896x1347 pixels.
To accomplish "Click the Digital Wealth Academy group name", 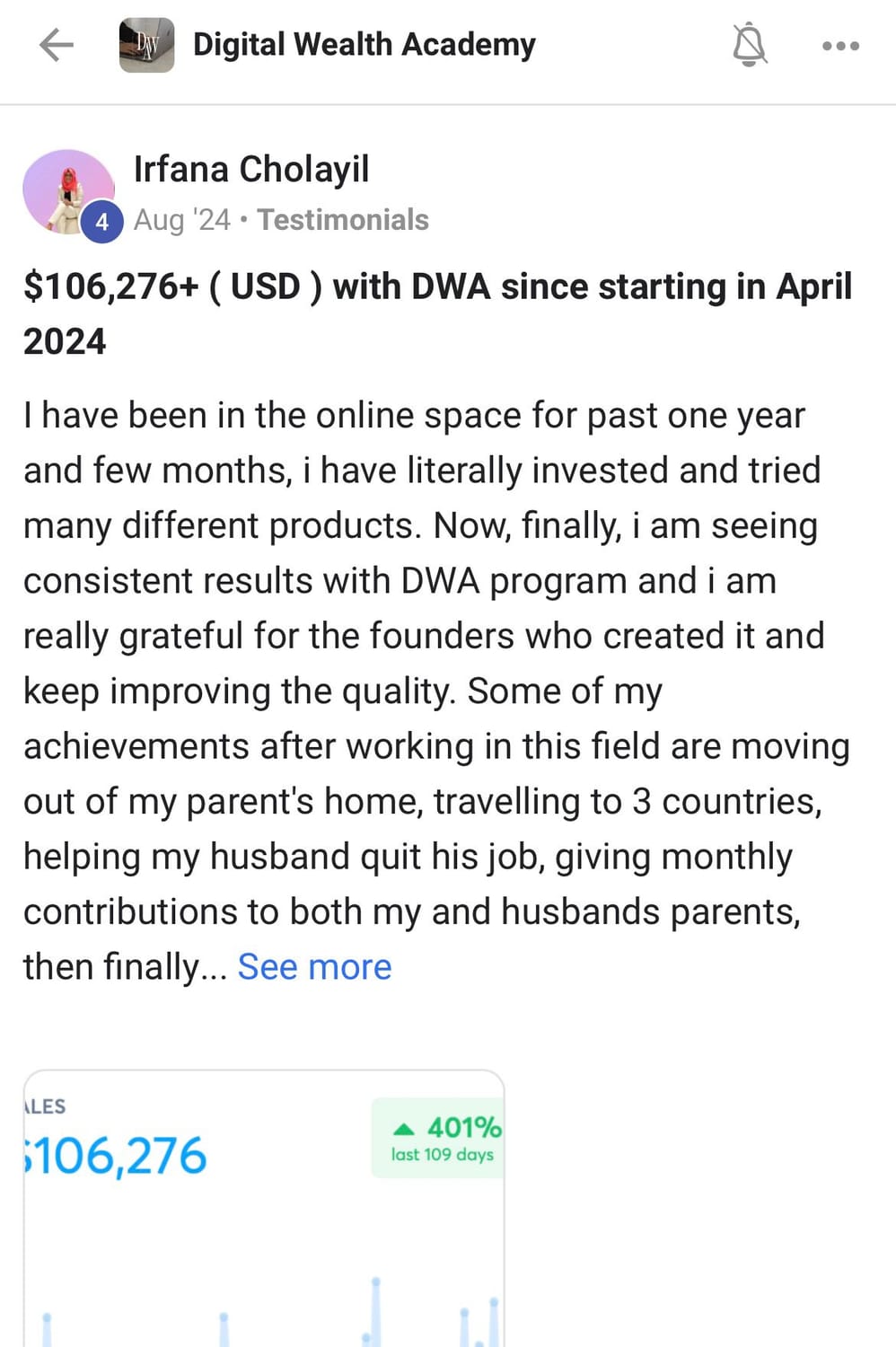I will [x=364, y=44].
